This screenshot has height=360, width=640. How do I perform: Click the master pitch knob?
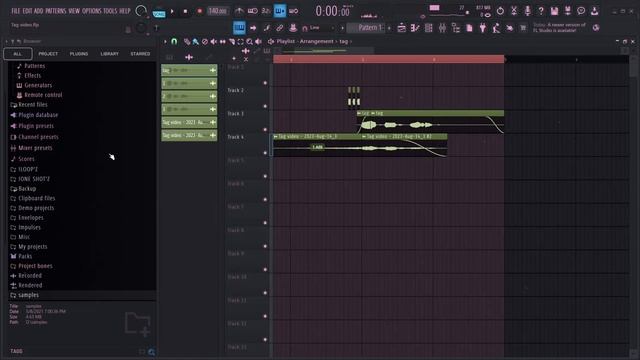pyautogui.click(x=141, y=28)
